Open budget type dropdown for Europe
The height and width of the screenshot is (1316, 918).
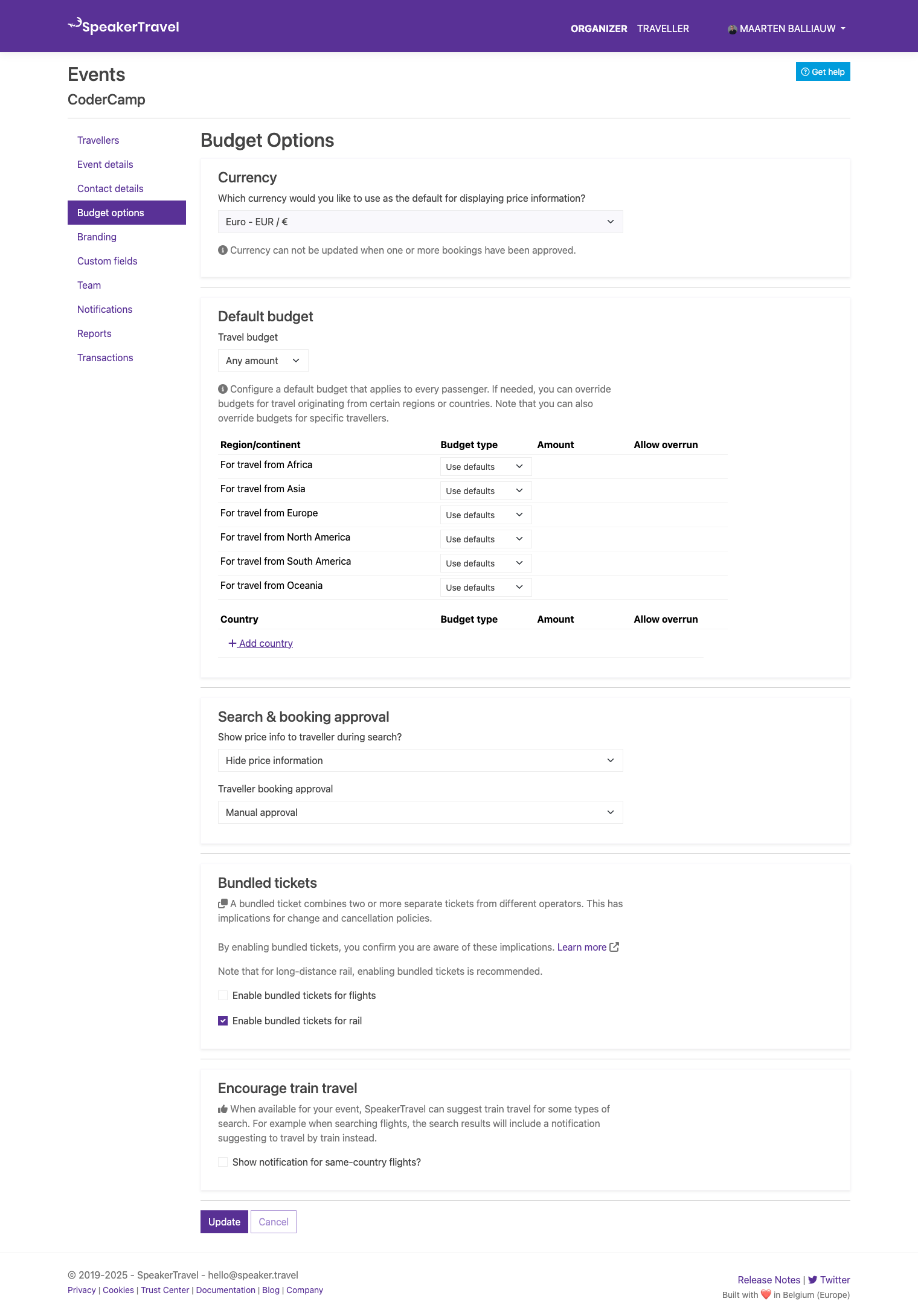(x=485, y=515)
